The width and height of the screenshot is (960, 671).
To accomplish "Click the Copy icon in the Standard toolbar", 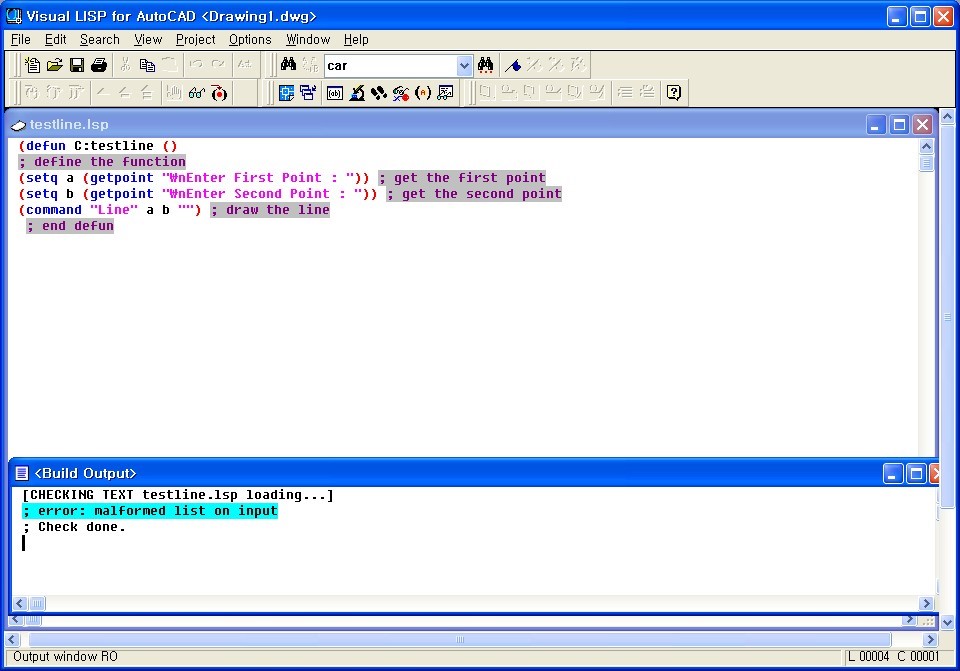I will (147, 64).
